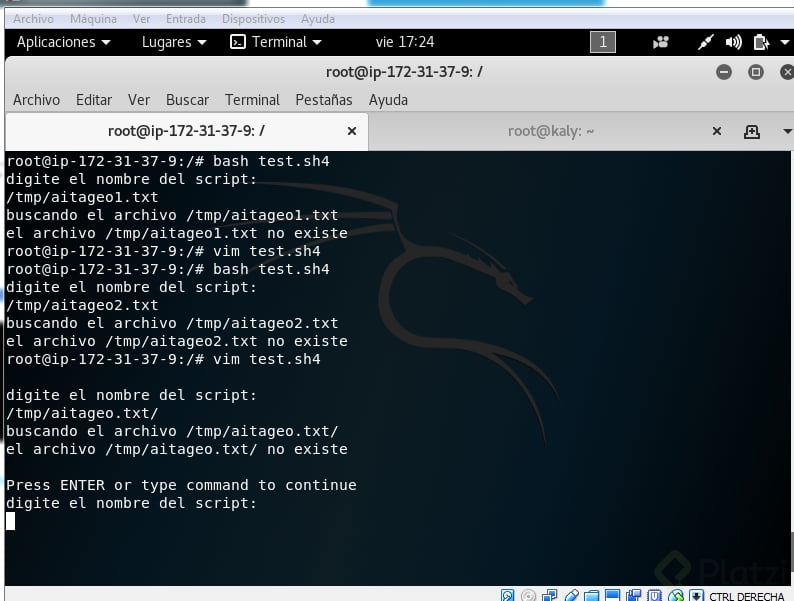The image size is (794, 601).
Task: Select the root@ip-172-31-37-9 tab
Action: click(x=186, y=132)
